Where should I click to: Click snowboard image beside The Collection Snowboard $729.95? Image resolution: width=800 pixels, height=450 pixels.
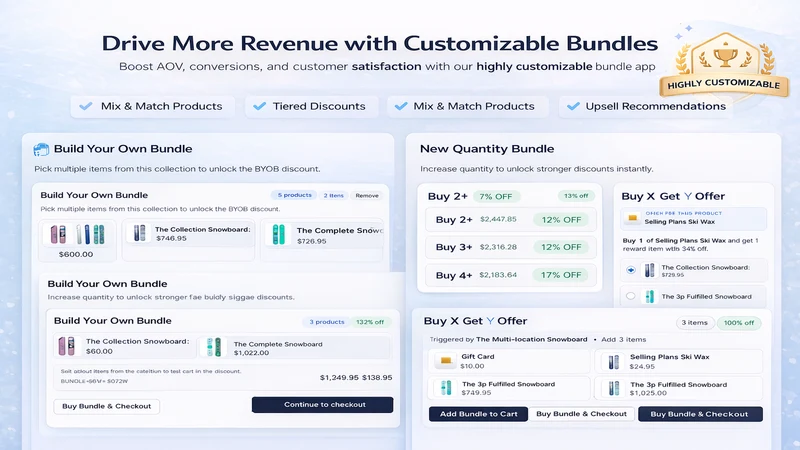tap(649, 270)
